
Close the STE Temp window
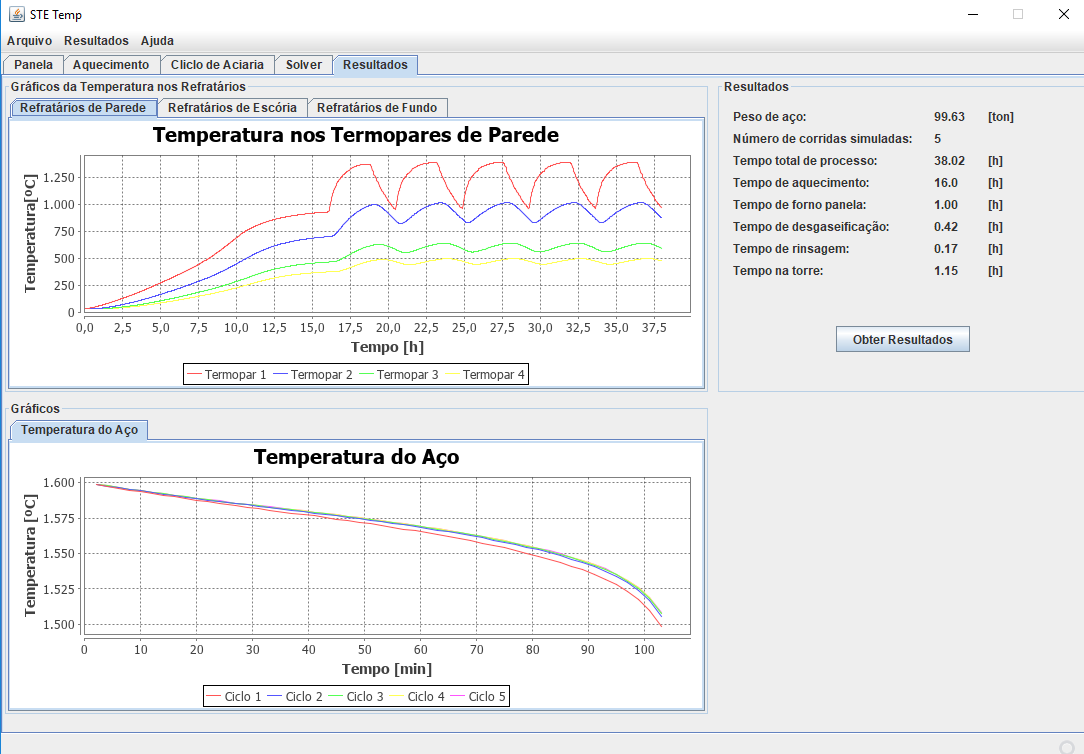pyautogui.click(x=1063, y=14)
